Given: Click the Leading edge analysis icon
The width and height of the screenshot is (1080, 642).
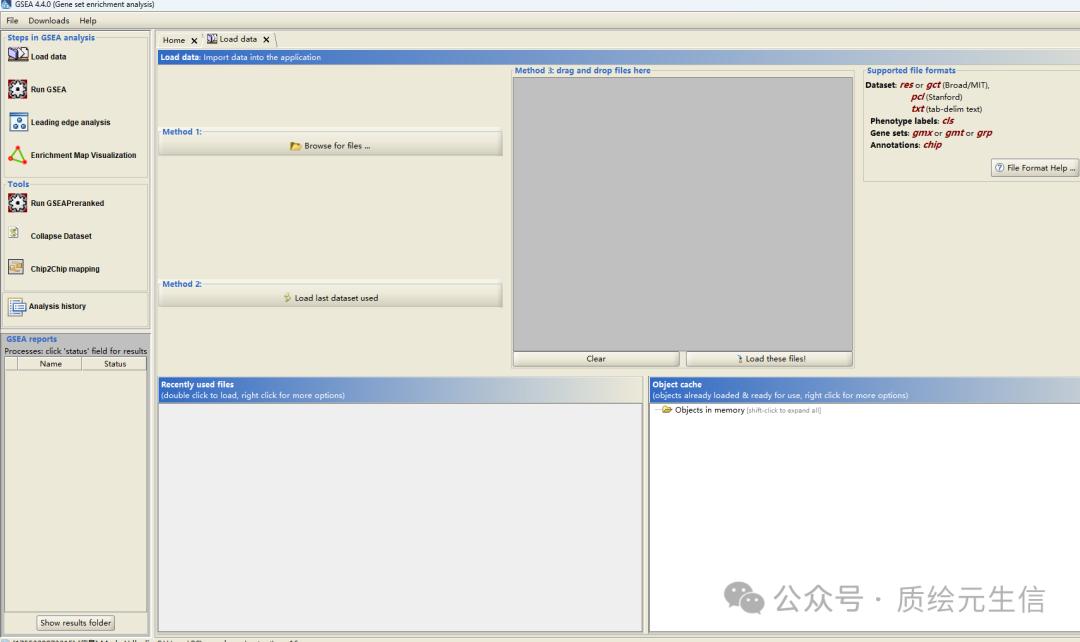Looking at the screenshot, I should (x=19, y=122).
